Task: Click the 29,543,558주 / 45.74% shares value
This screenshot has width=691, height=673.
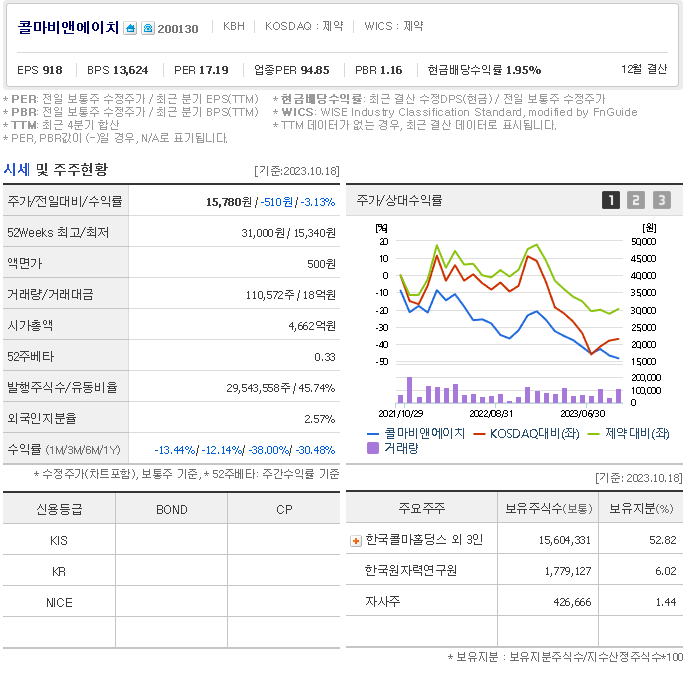Action: point(281,388)
